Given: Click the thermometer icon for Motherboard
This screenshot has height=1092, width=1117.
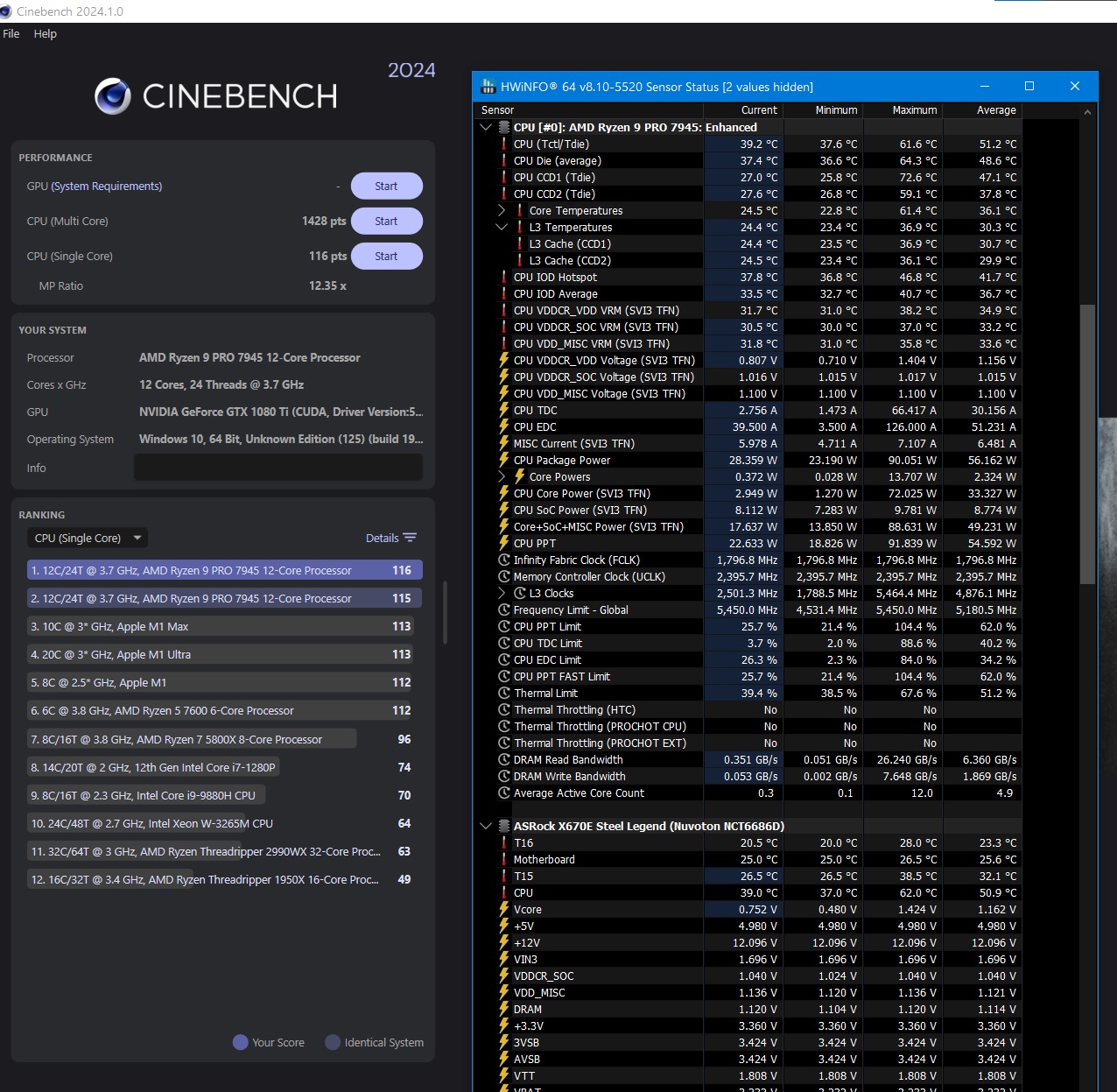Looking at the screenshot, I should pyautogui.click(x=504, y=859).
